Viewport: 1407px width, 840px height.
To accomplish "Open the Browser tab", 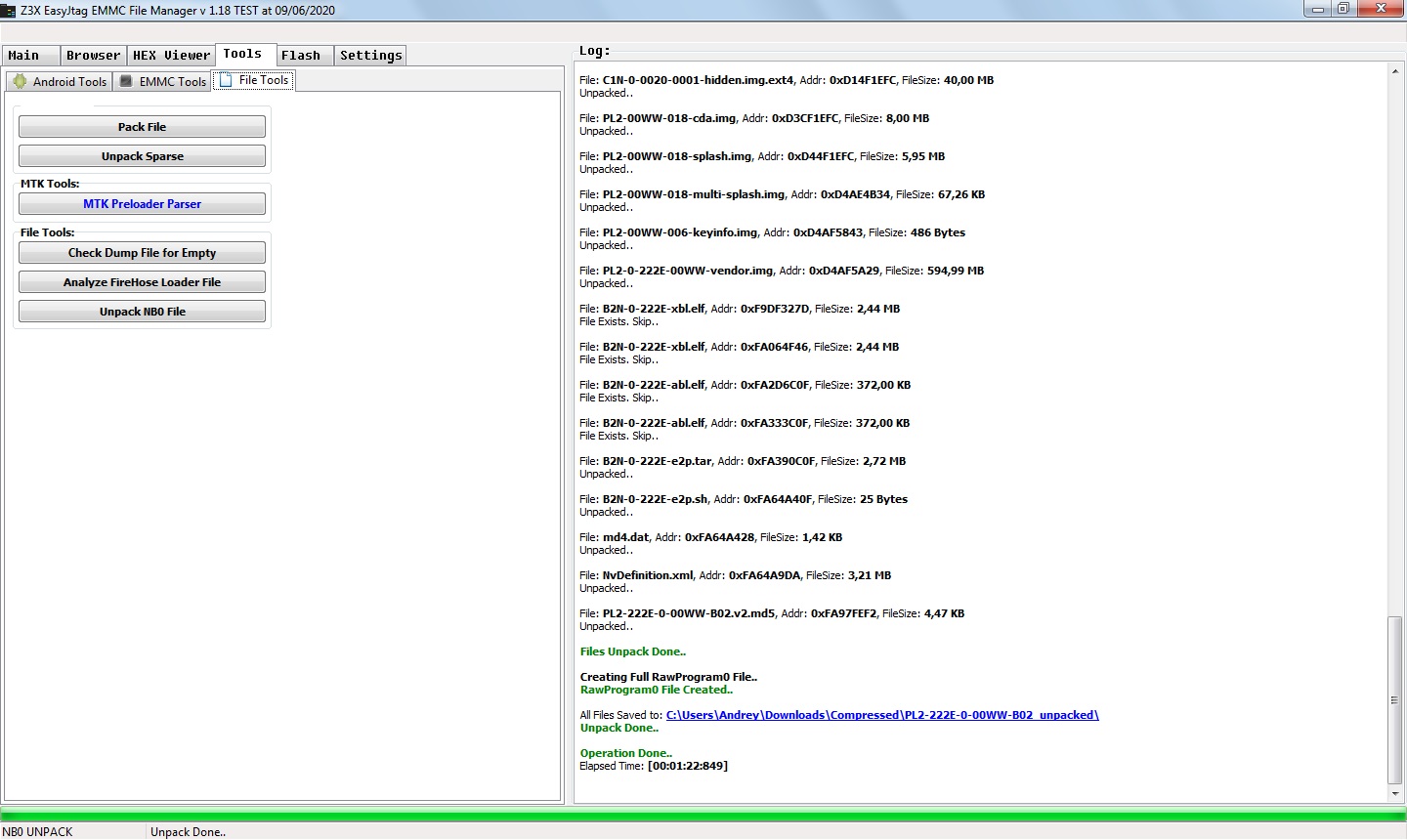I will coord(94,56).
